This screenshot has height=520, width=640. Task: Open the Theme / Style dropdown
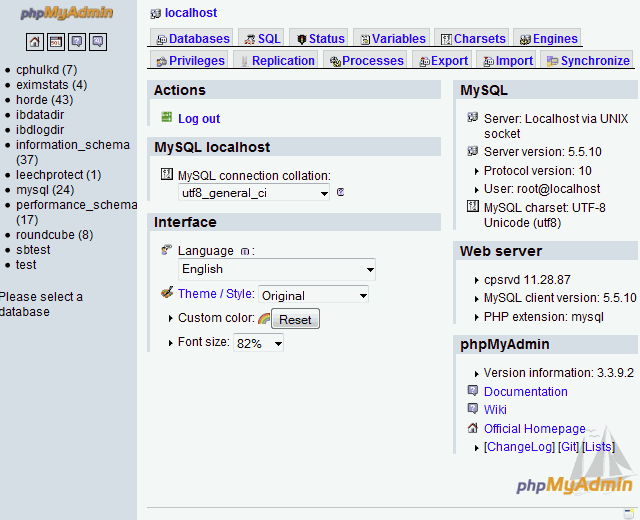(313, 295)
